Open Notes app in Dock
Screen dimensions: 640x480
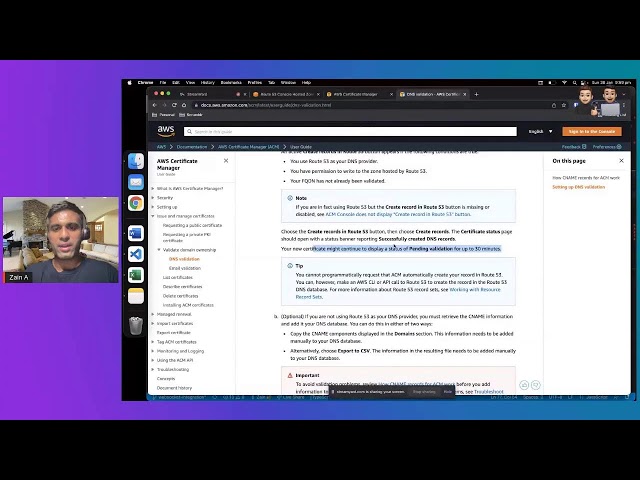(136, 296)
